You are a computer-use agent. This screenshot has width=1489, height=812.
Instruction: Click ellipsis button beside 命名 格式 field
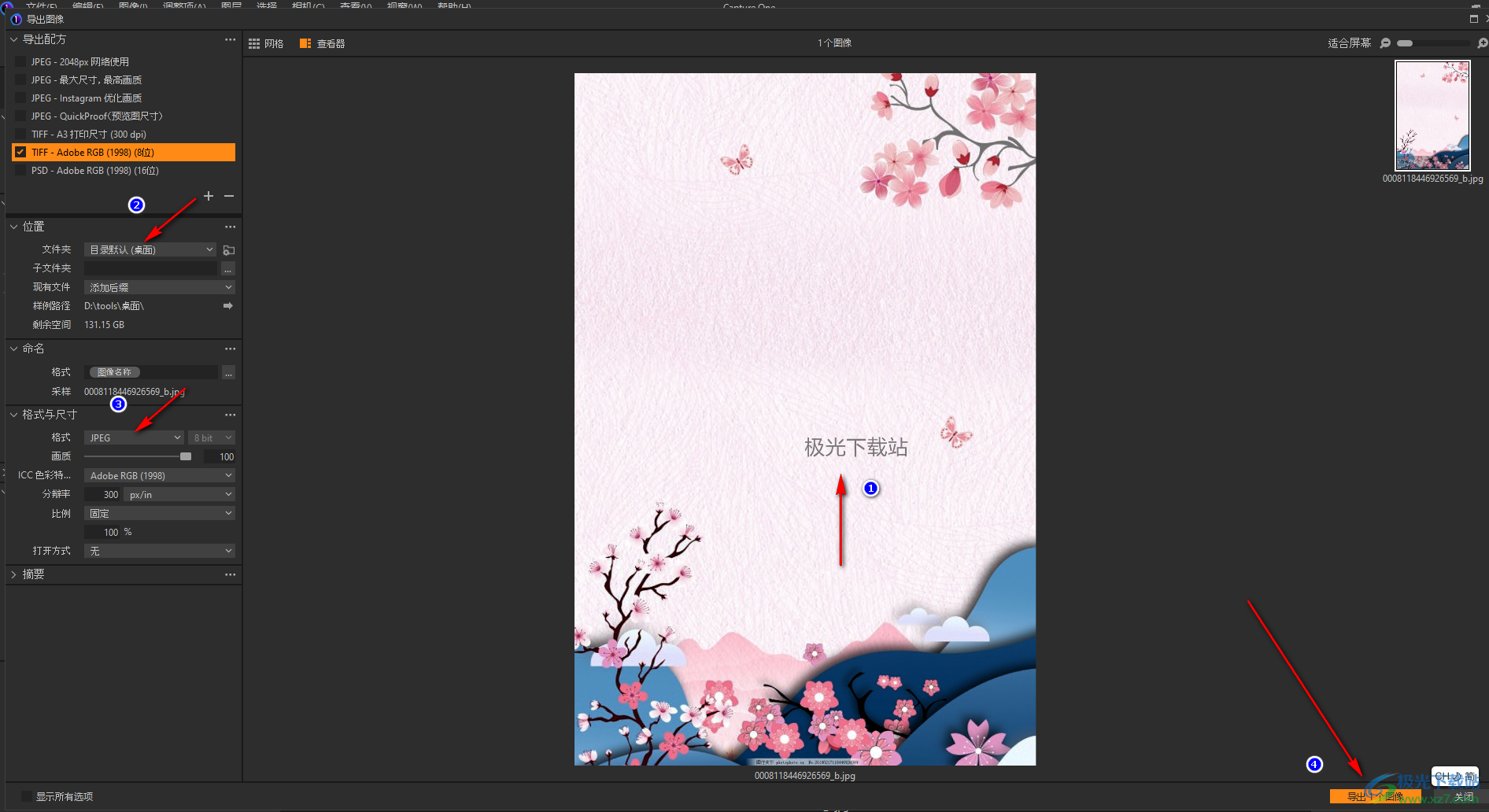[228, 373]
